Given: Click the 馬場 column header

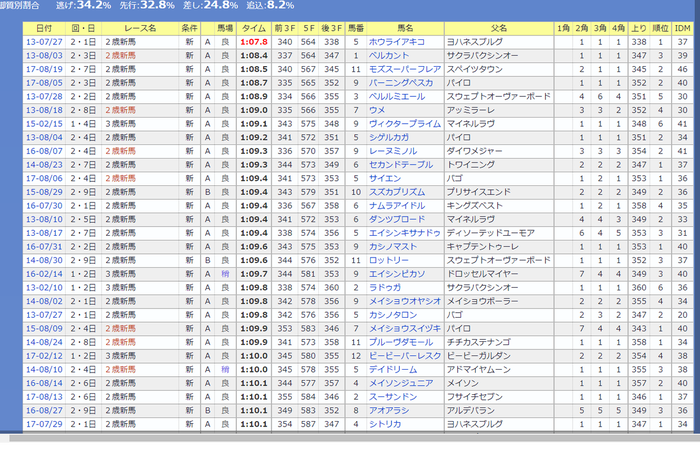Looking at the screenshot, I should point(225,28).
